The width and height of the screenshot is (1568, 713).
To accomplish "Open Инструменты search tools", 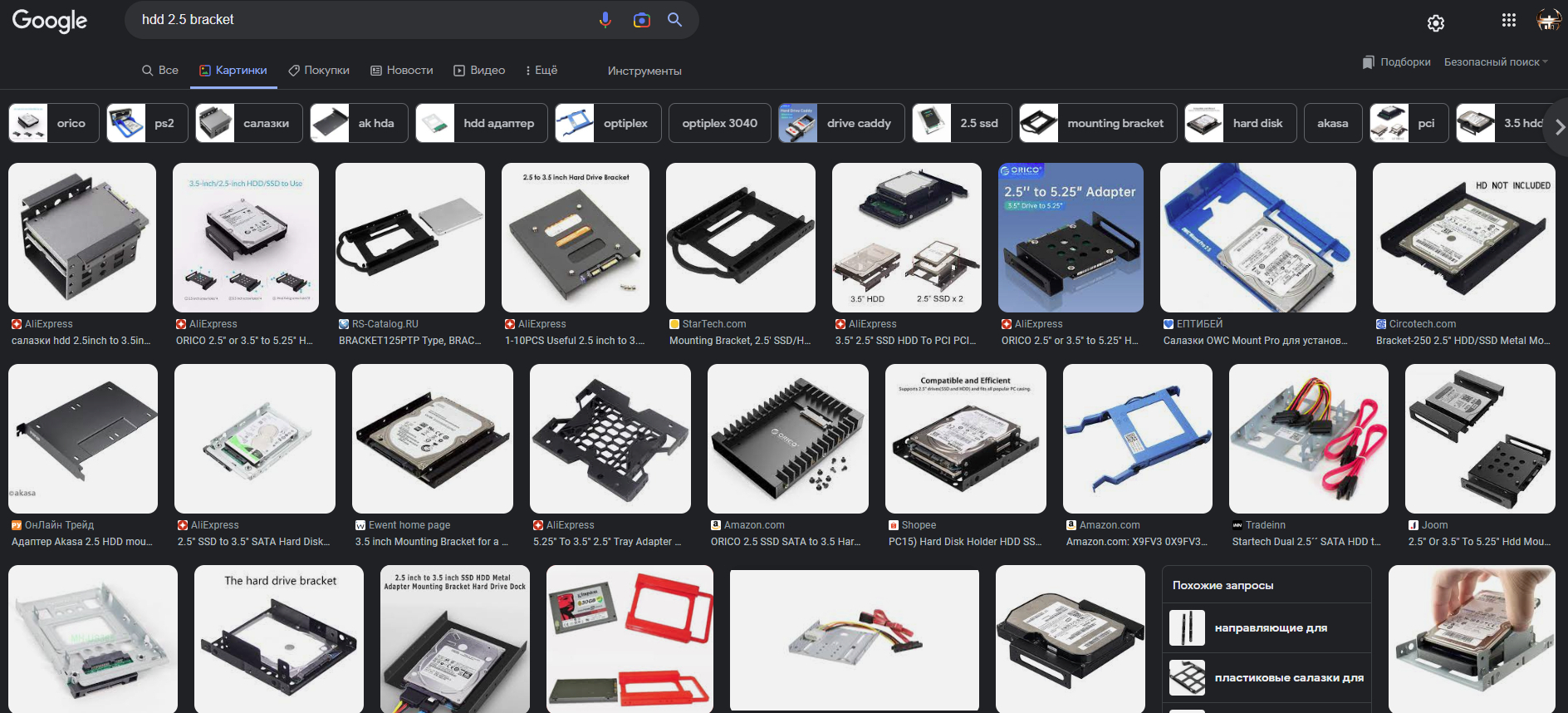I will (644, 71).
